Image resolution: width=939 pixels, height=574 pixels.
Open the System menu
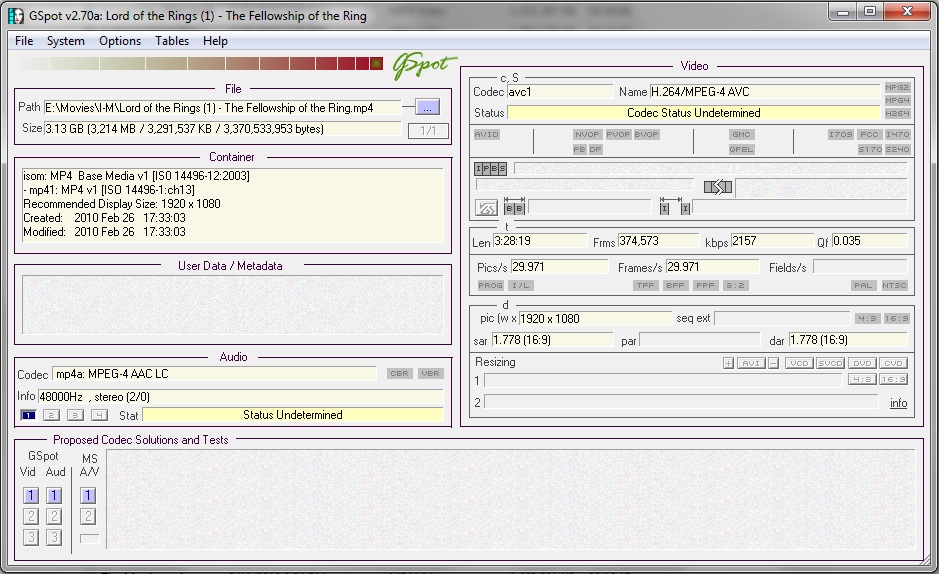pyautogui.click(x=65, y=41)
